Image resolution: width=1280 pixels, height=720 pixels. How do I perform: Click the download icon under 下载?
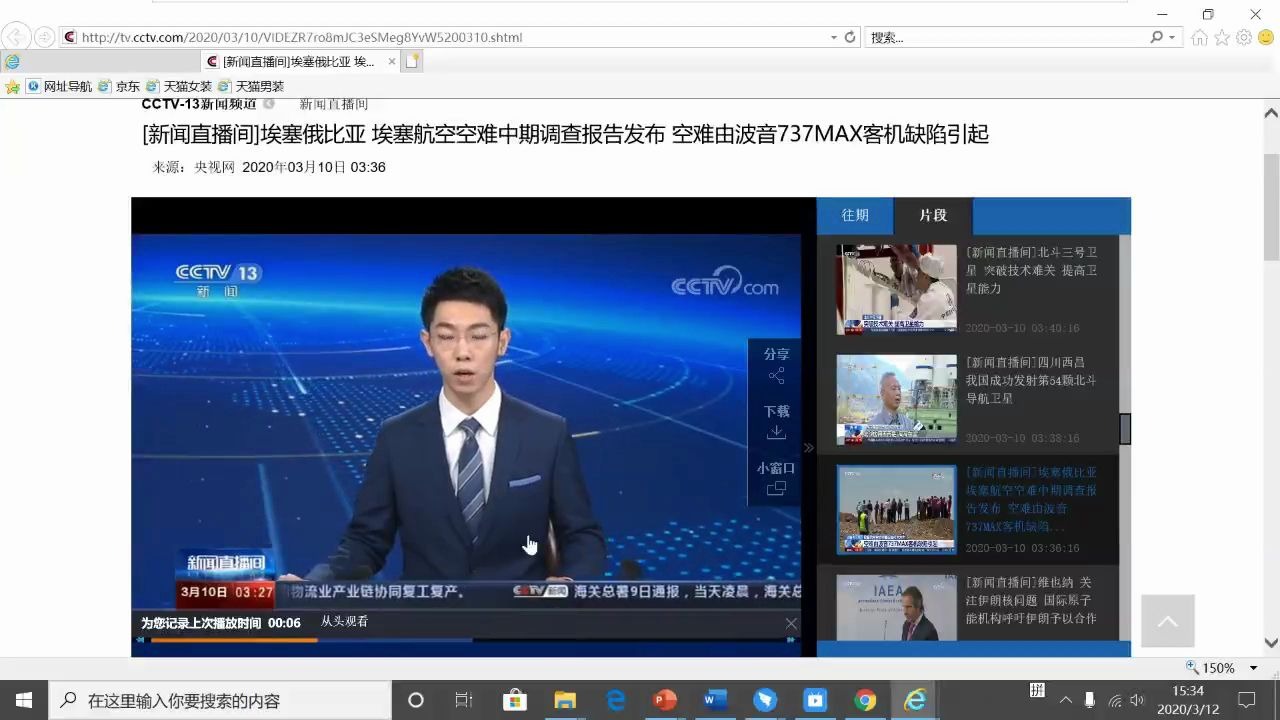pyautogui.click(x=776, y=432)
